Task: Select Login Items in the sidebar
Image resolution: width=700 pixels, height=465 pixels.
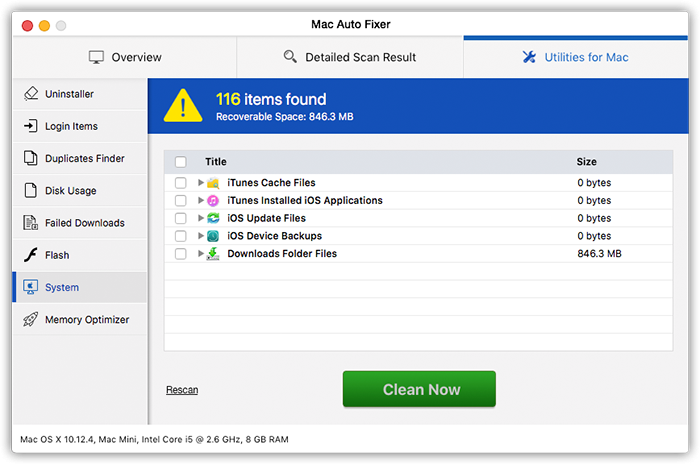Action: coord(80,126)
